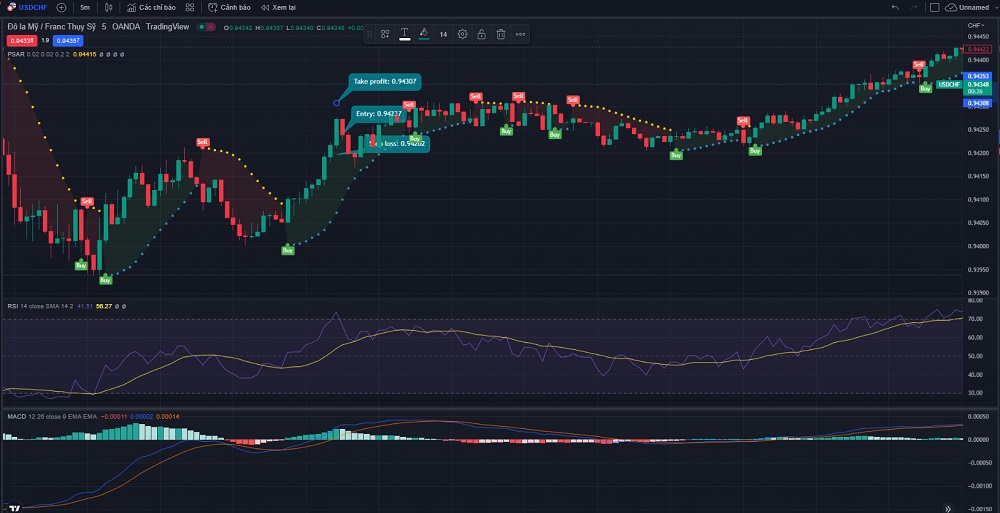Click the blue 0.94308 price scale label
Screen dimensions: 1000x513
[978, 103]
